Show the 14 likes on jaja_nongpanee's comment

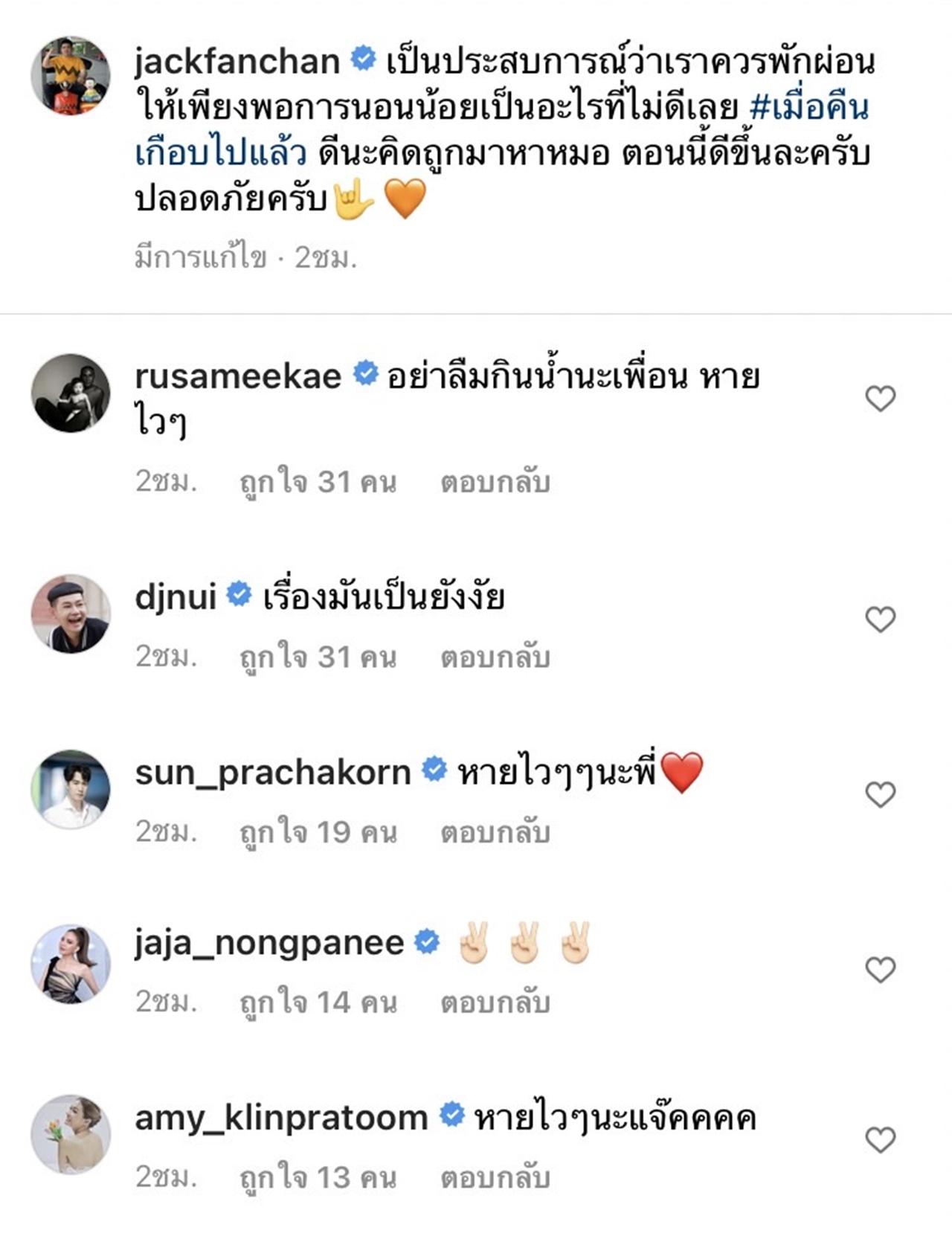coord(318,1003)
